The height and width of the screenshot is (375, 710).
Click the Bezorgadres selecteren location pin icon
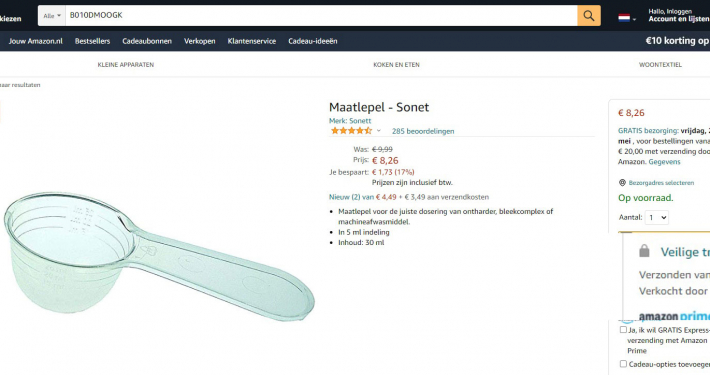[622, 183]
